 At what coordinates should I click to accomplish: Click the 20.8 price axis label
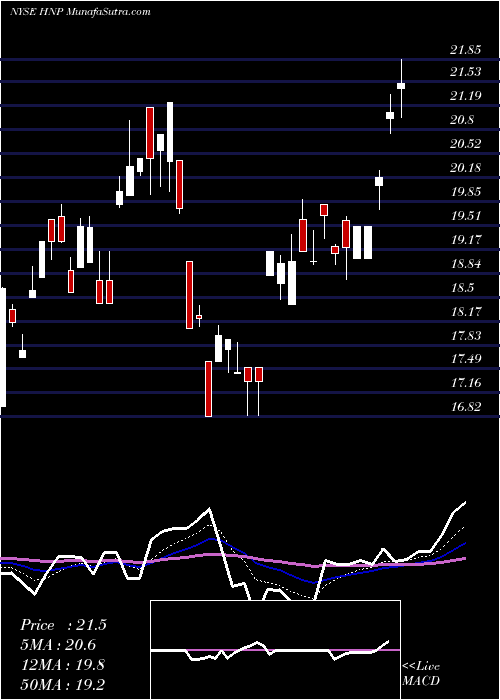click(x=462, y=120)
